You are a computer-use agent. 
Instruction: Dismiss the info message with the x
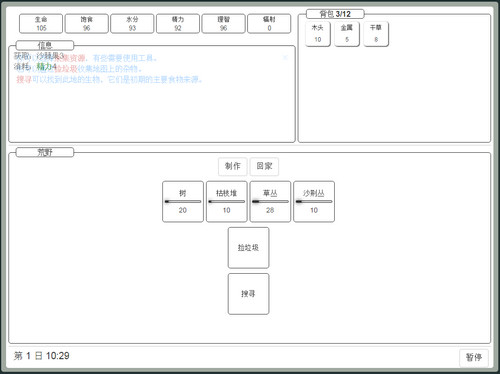tap(285, 58)
